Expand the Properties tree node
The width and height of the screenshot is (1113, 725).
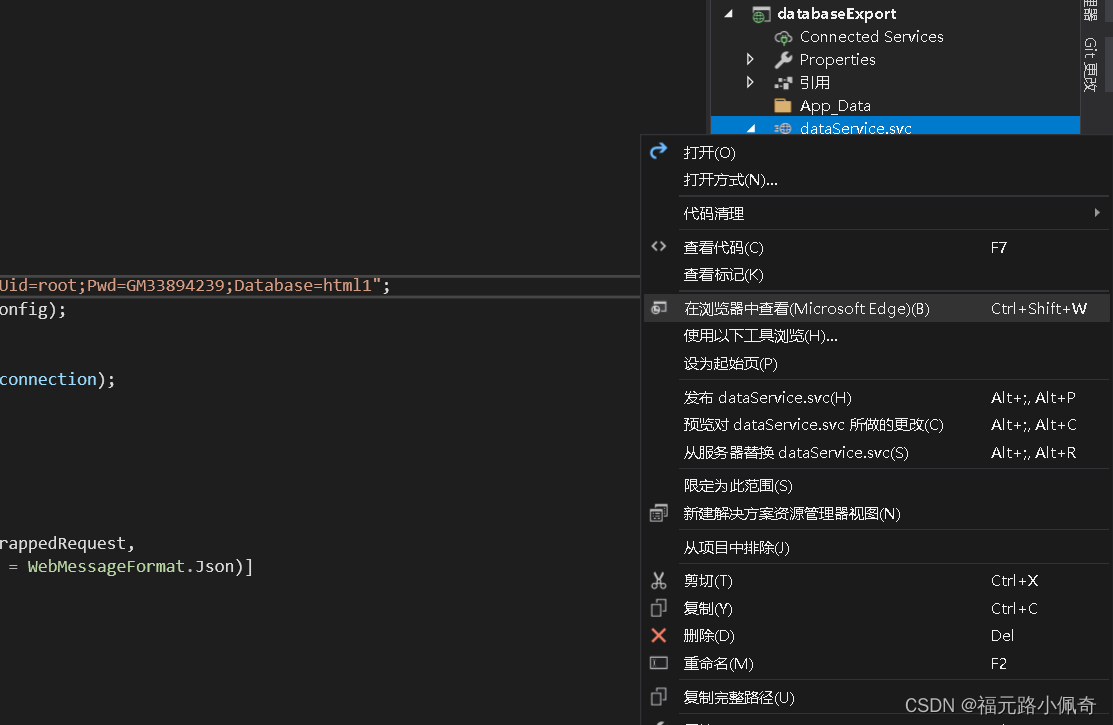[x=750, y=60]
